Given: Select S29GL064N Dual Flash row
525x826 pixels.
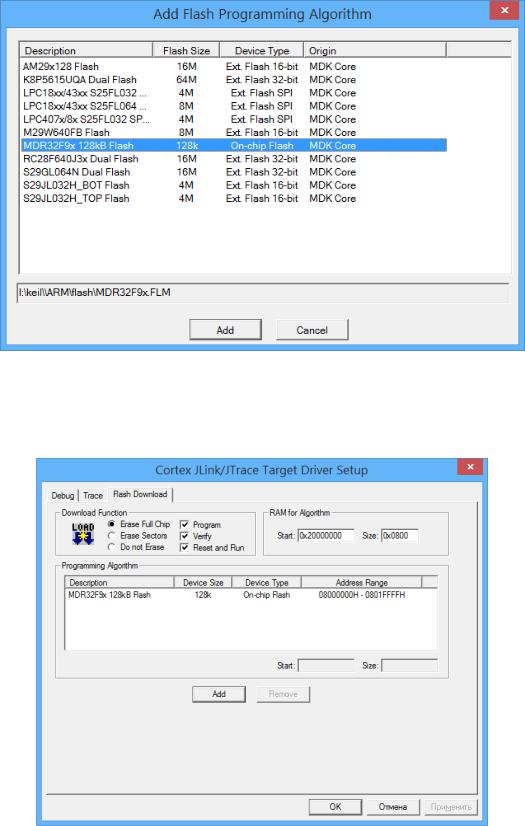Looking at the screenshot, I should click(x=234, y=172).
